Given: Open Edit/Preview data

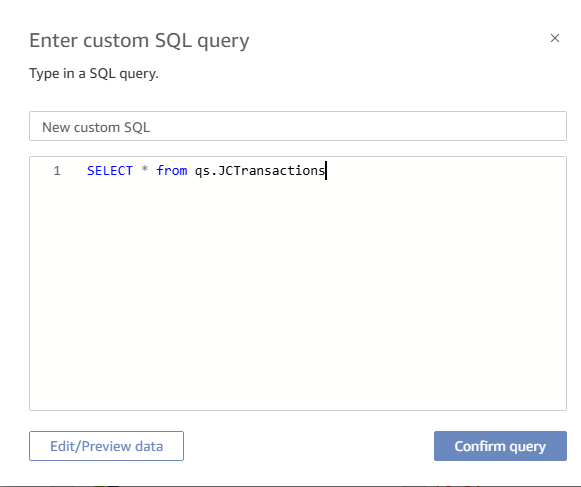Looking at the screenshot, I should pos(106,446).
